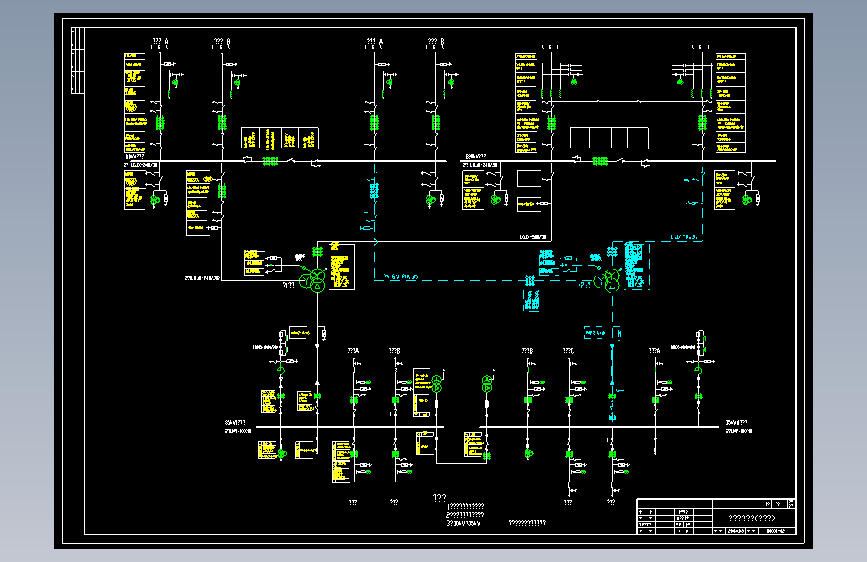Select the stacked double-circle transformer without a note box
This screenshot has height=562, width=867.
coord(487,384)
